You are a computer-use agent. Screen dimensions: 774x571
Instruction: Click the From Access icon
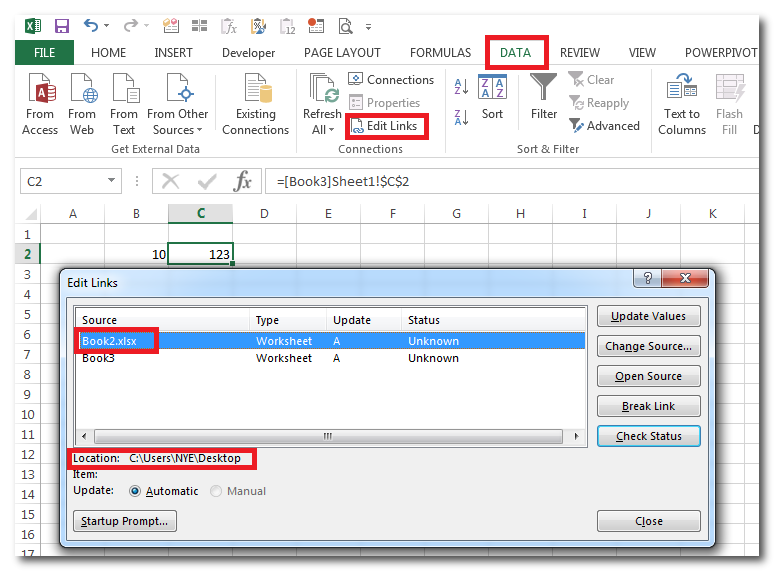tap(40, 92)
